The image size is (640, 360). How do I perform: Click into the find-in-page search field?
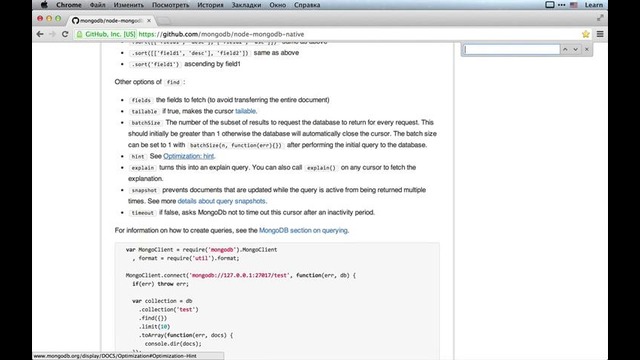pyautogui.click(x=512, y=49)
